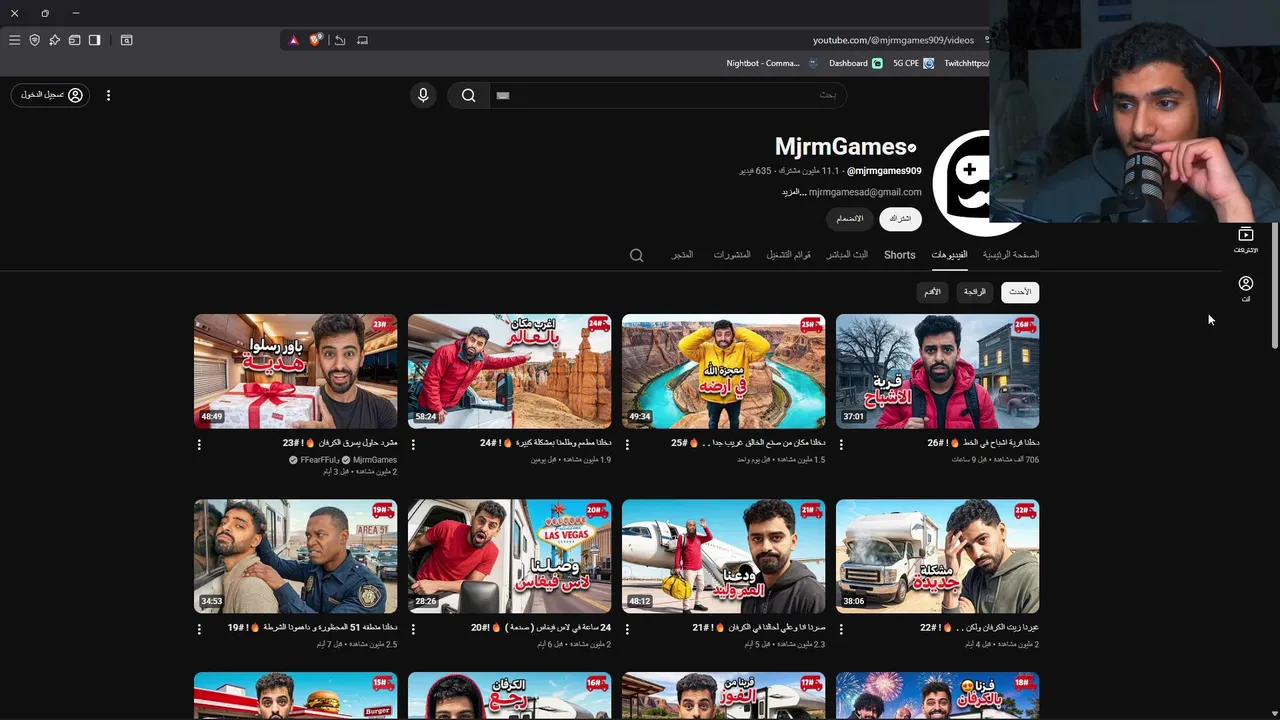Image resolution: width=1280 pixels, height=720 pixels.
Task: Click the YouTube URL in address bar
Action: coord(893,40)
